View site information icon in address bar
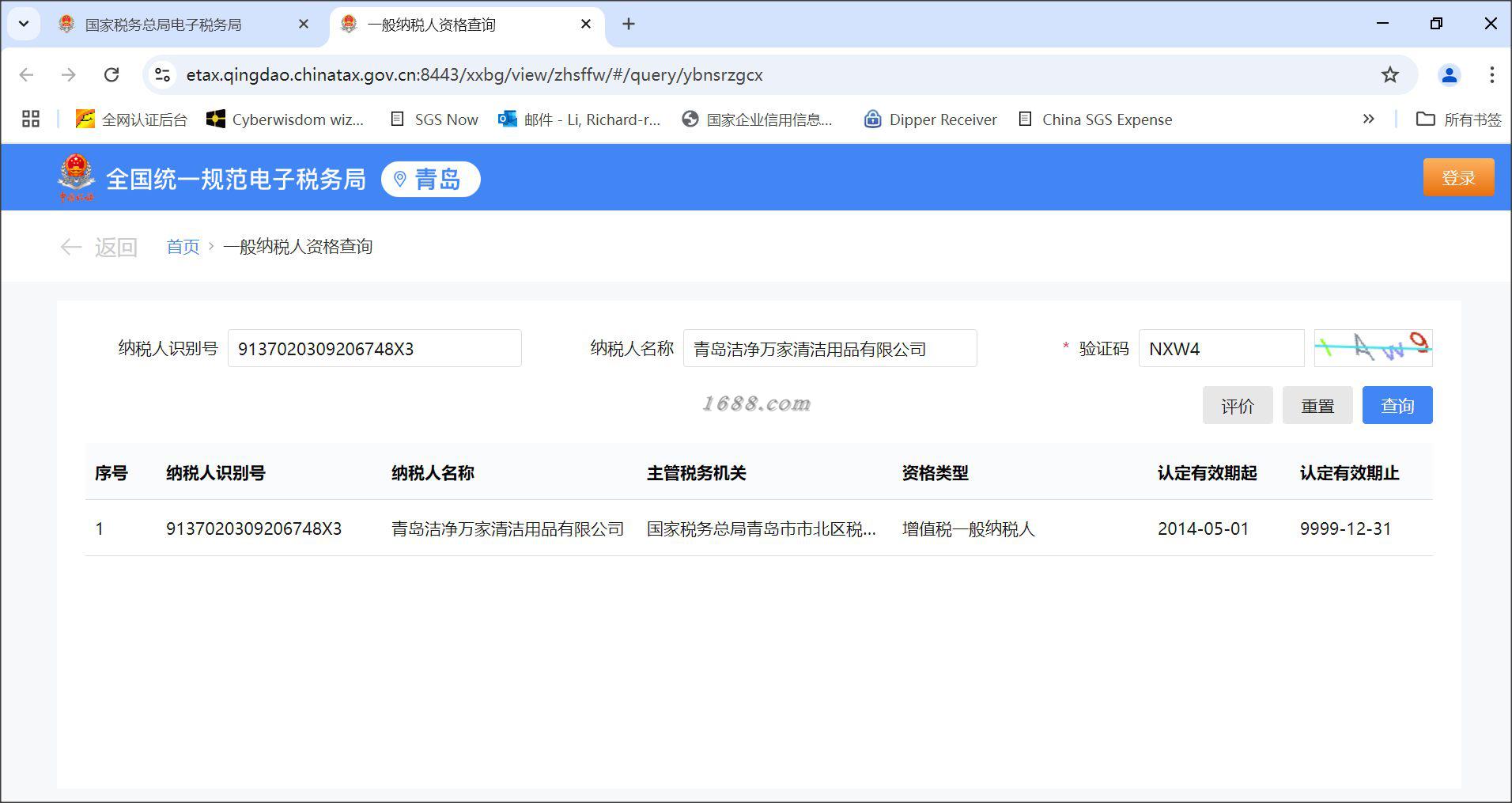The height and width of the screenshot is (803, 1512). [162, 74]
